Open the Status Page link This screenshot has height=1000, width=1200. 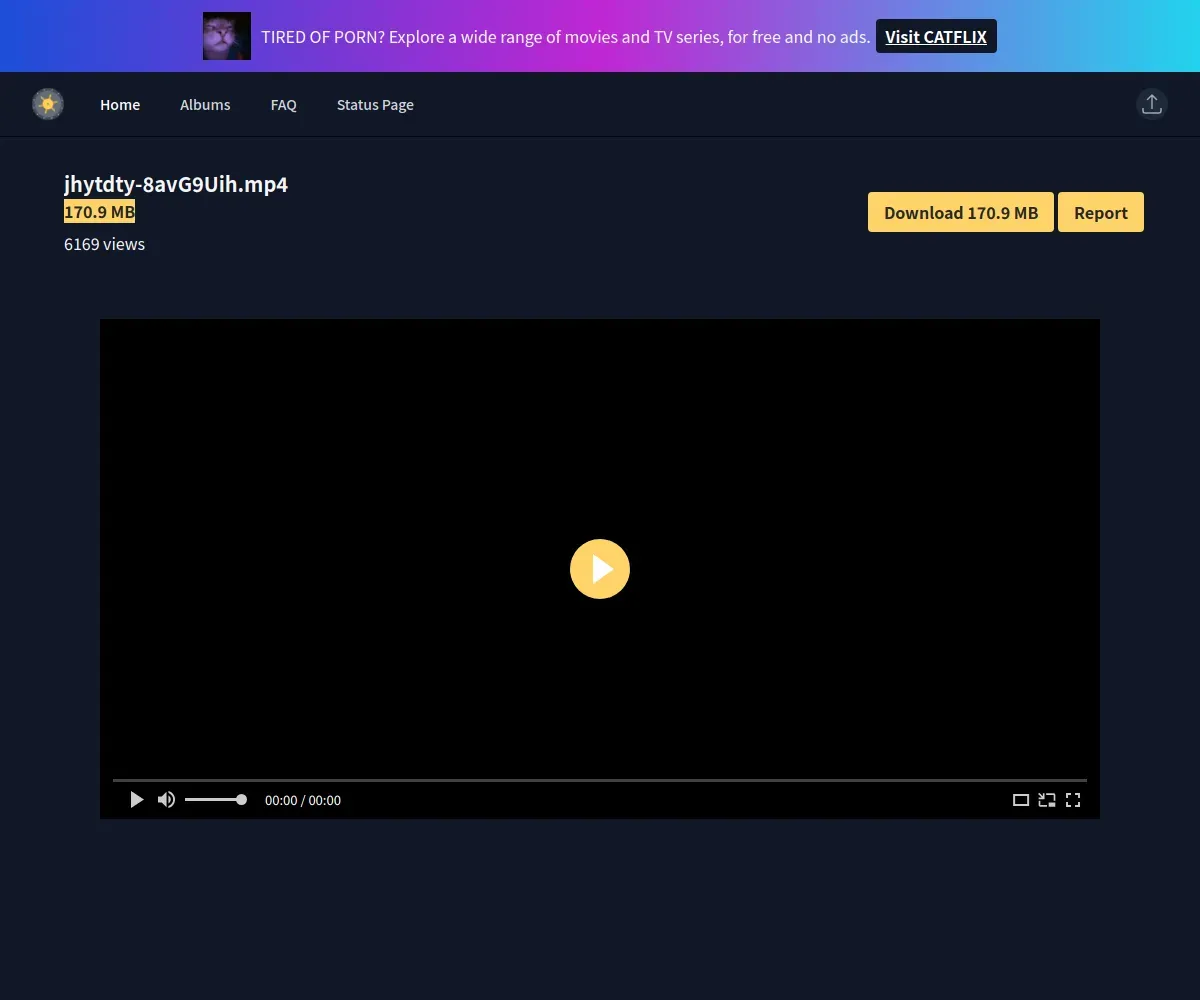click(375, 105)
